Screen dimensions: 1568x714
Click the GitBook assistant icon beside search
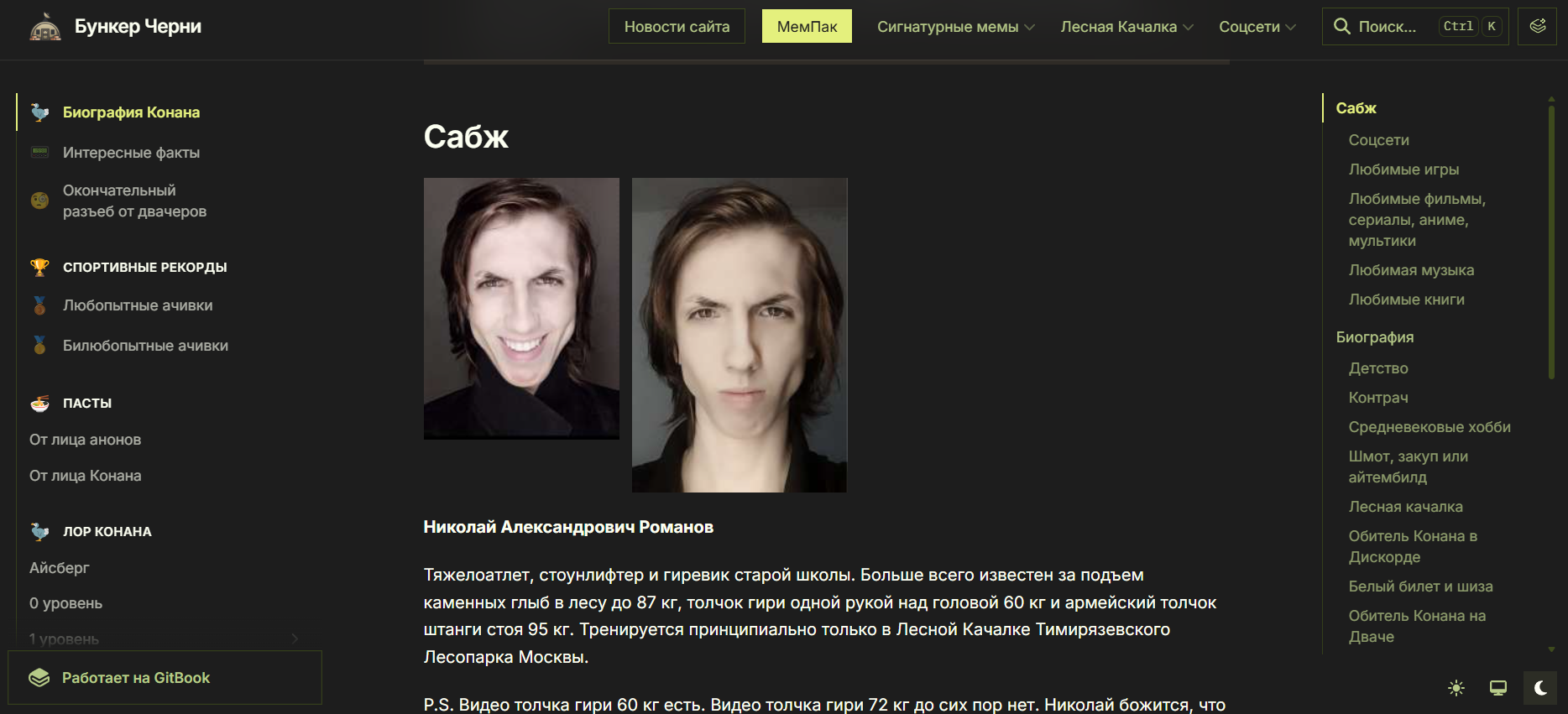[x=1537, y=26]
